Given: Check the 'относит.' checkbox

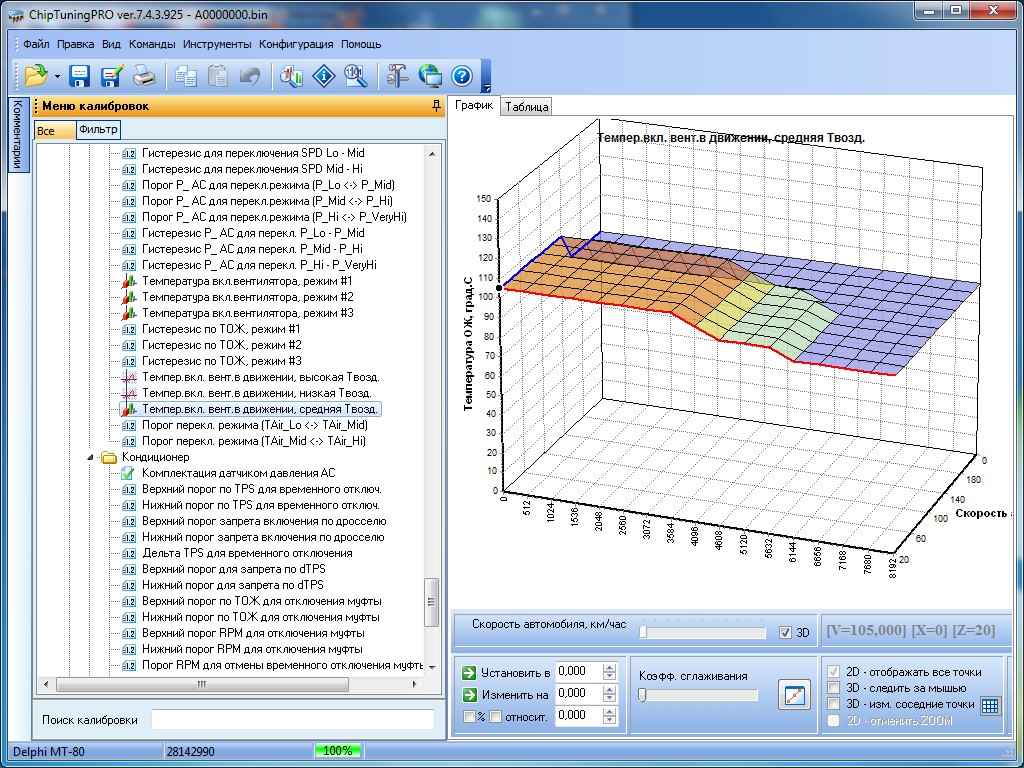Looking at the screenshot, I should 495,716.
